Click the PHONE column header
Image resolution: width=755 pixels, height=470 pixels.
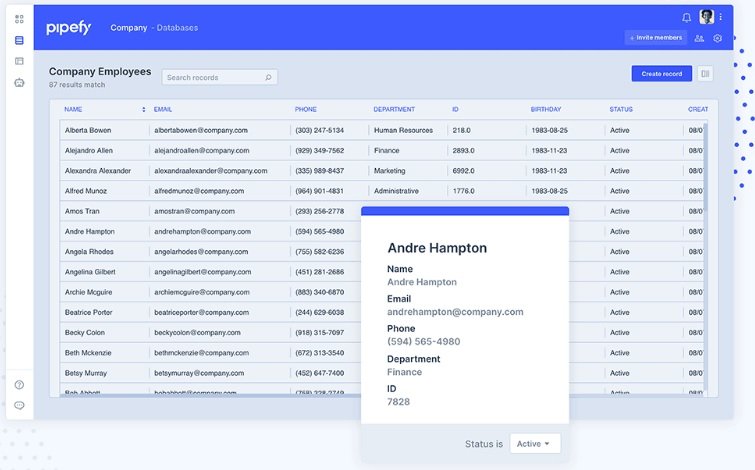click(x=306, y=109)
